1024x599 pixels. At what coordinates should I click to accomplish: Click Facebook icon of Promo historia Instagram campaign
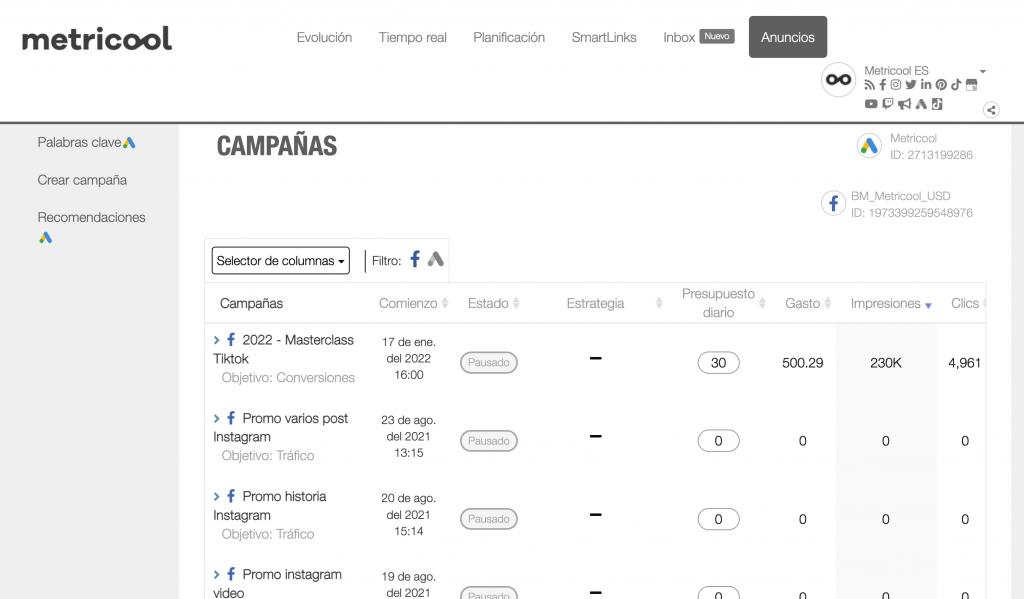(x=231, y=496)
